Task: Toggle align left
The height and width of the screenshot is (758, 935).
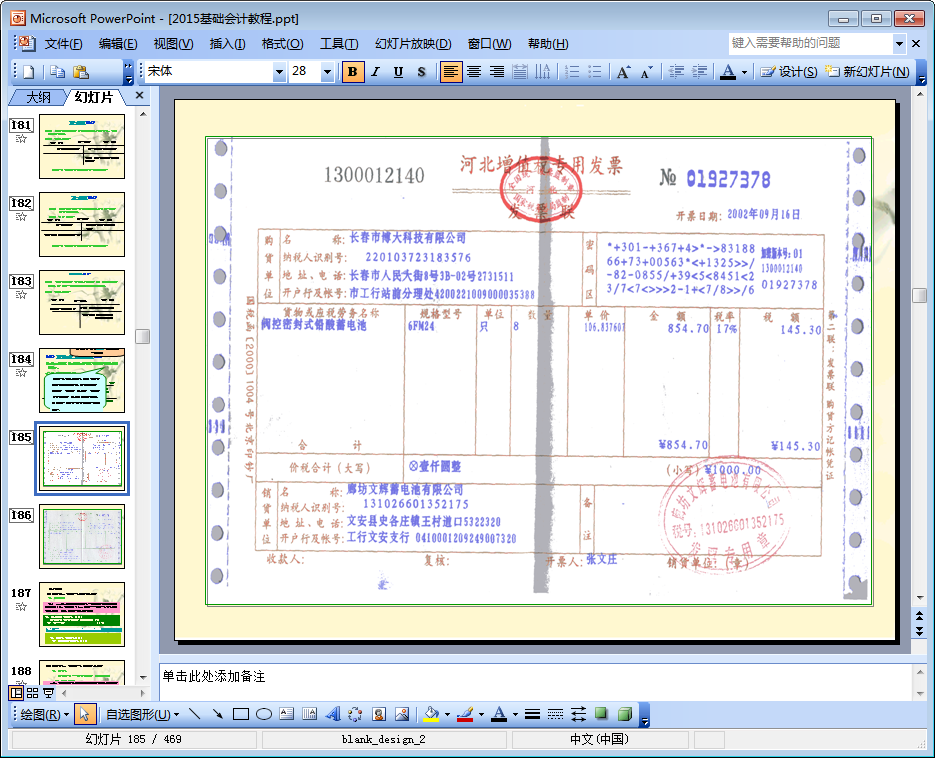Action: [x=451, y=72]
